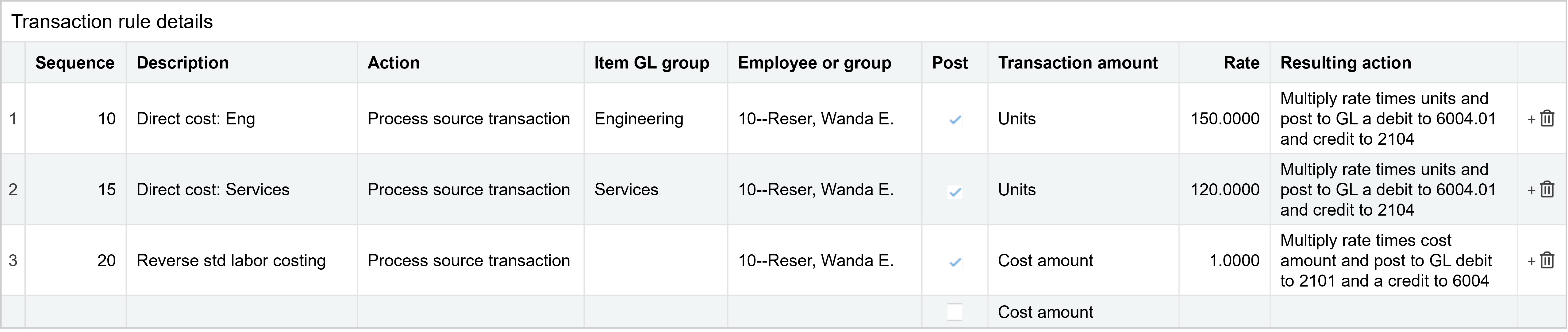
Task: Delete the Direct cost: Eng row
Action: 1547,118
